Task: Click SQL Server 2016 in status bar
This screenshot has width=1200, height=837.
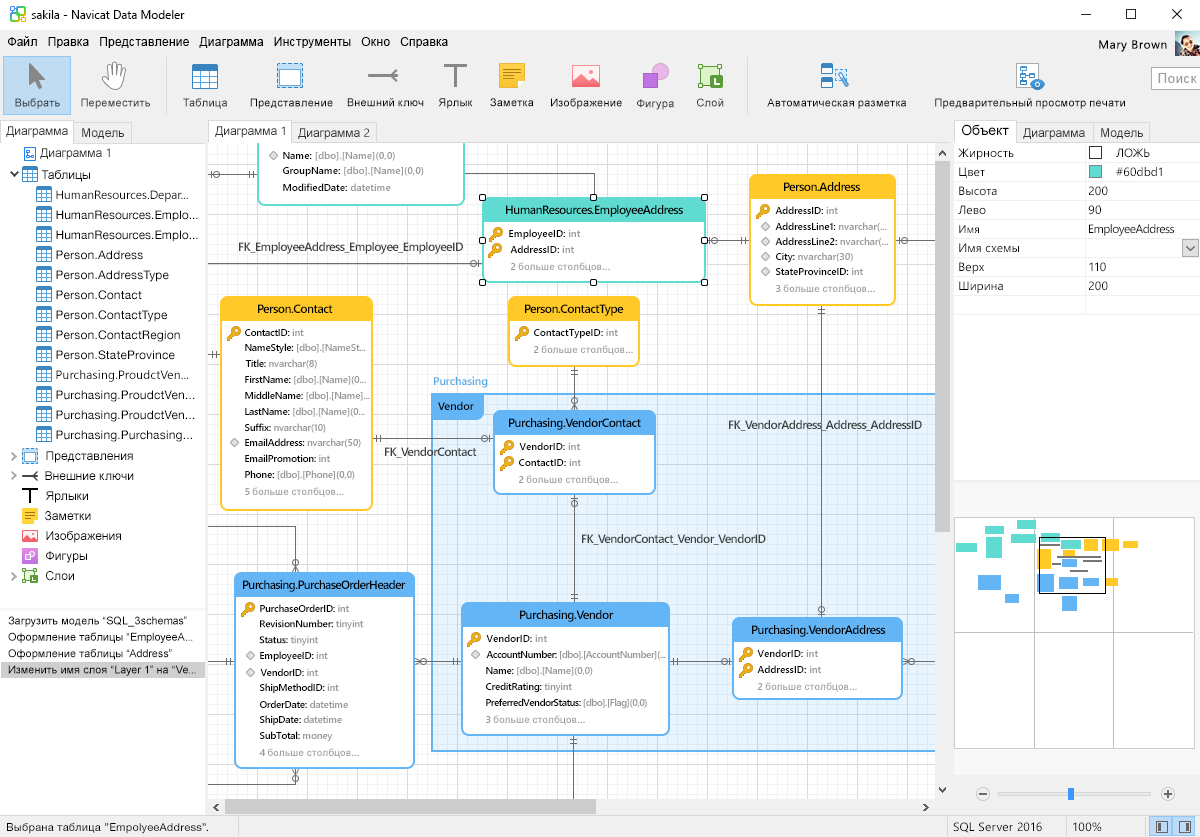Action: coord(997,827)
